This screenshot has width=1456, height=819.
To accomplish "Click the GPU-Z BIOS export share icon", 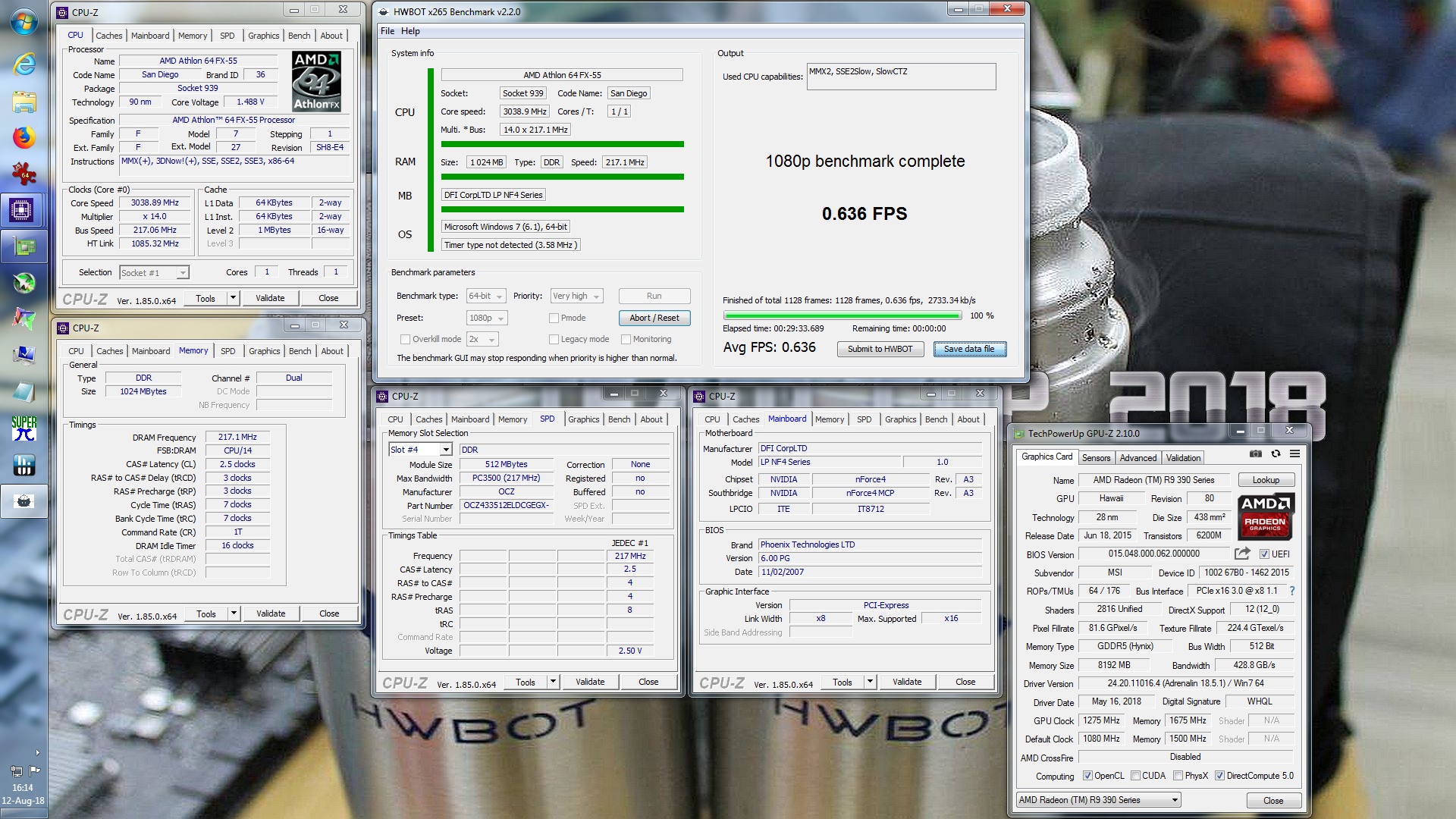I will tap(1242, 554).
